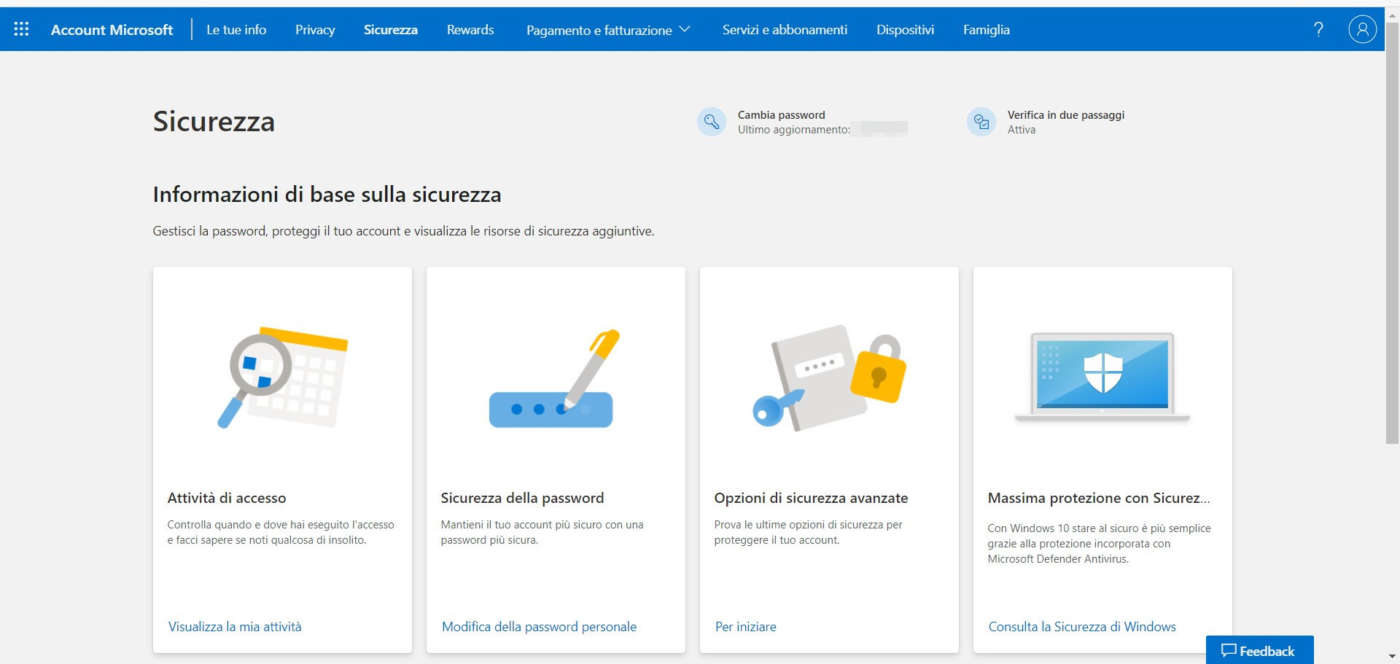Select the Sicurezza tab

click(x=391, y=30)
